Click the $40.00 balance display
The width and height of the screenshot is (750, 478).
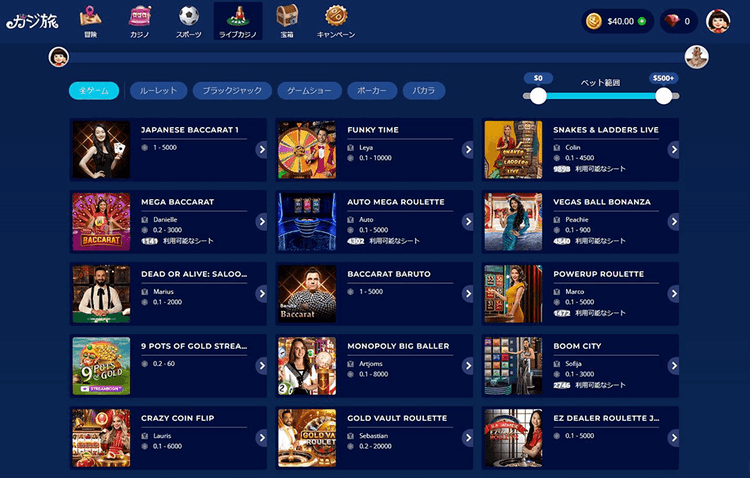[620, 22]
